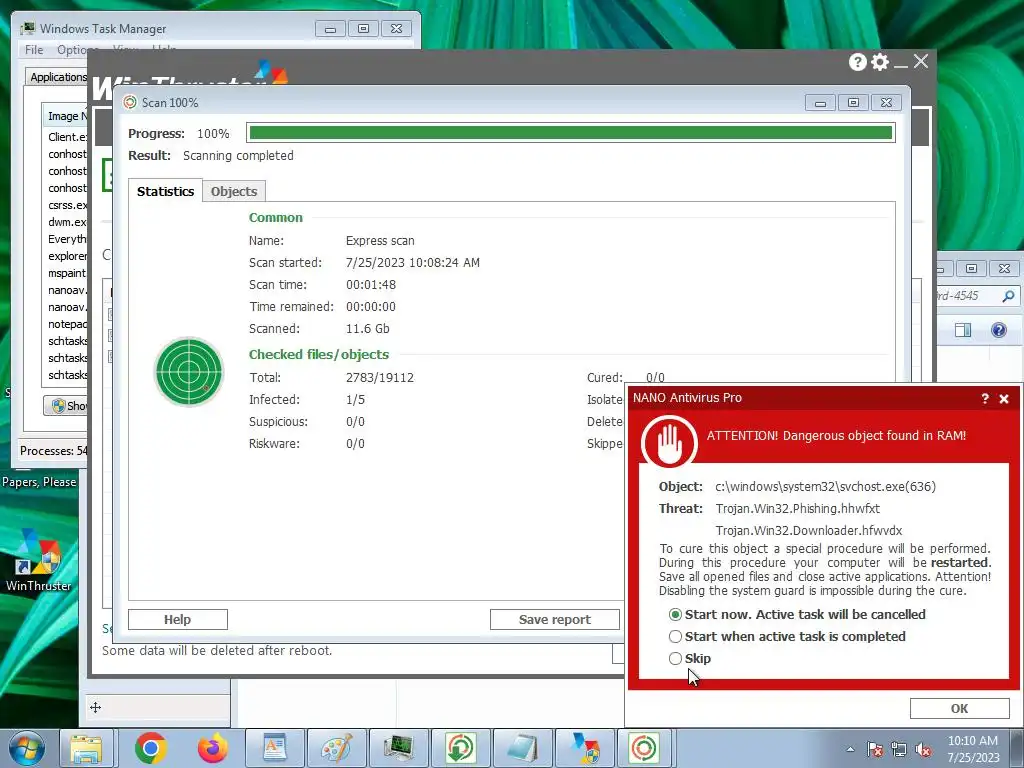Open blue help icon in Explorer window
Screen dimensions: 1024x768
[x=999, y=330]
